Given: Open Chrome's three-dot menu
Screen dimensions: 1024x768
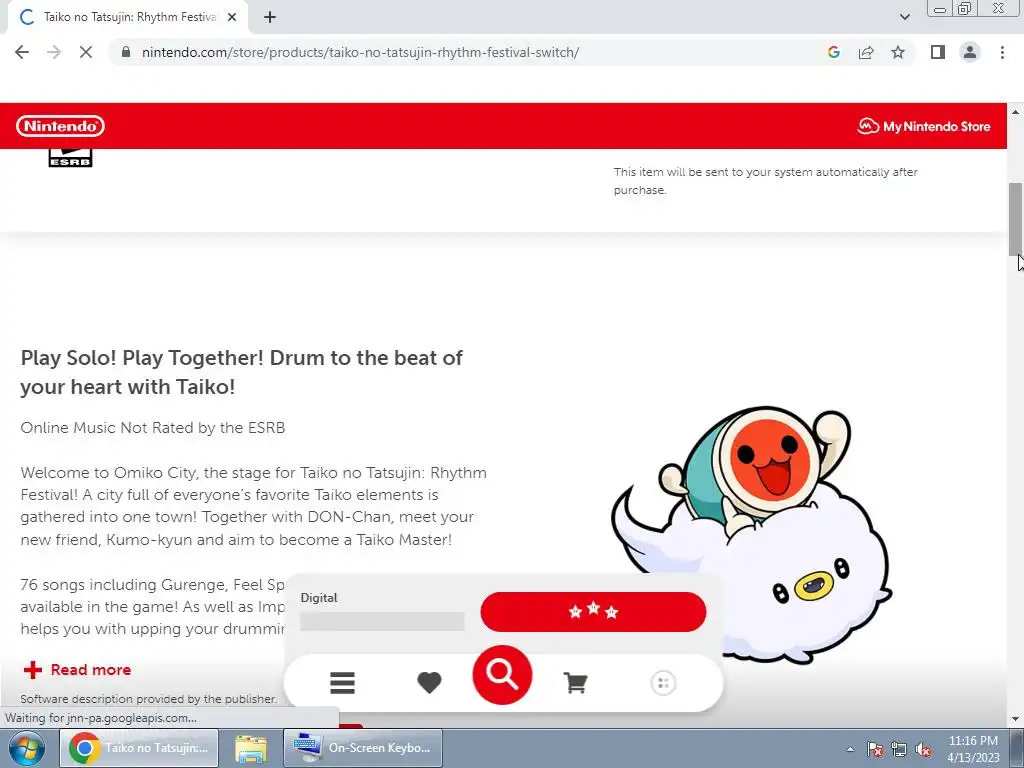Looking at the screenshot, I should [x=1002, y=52].
